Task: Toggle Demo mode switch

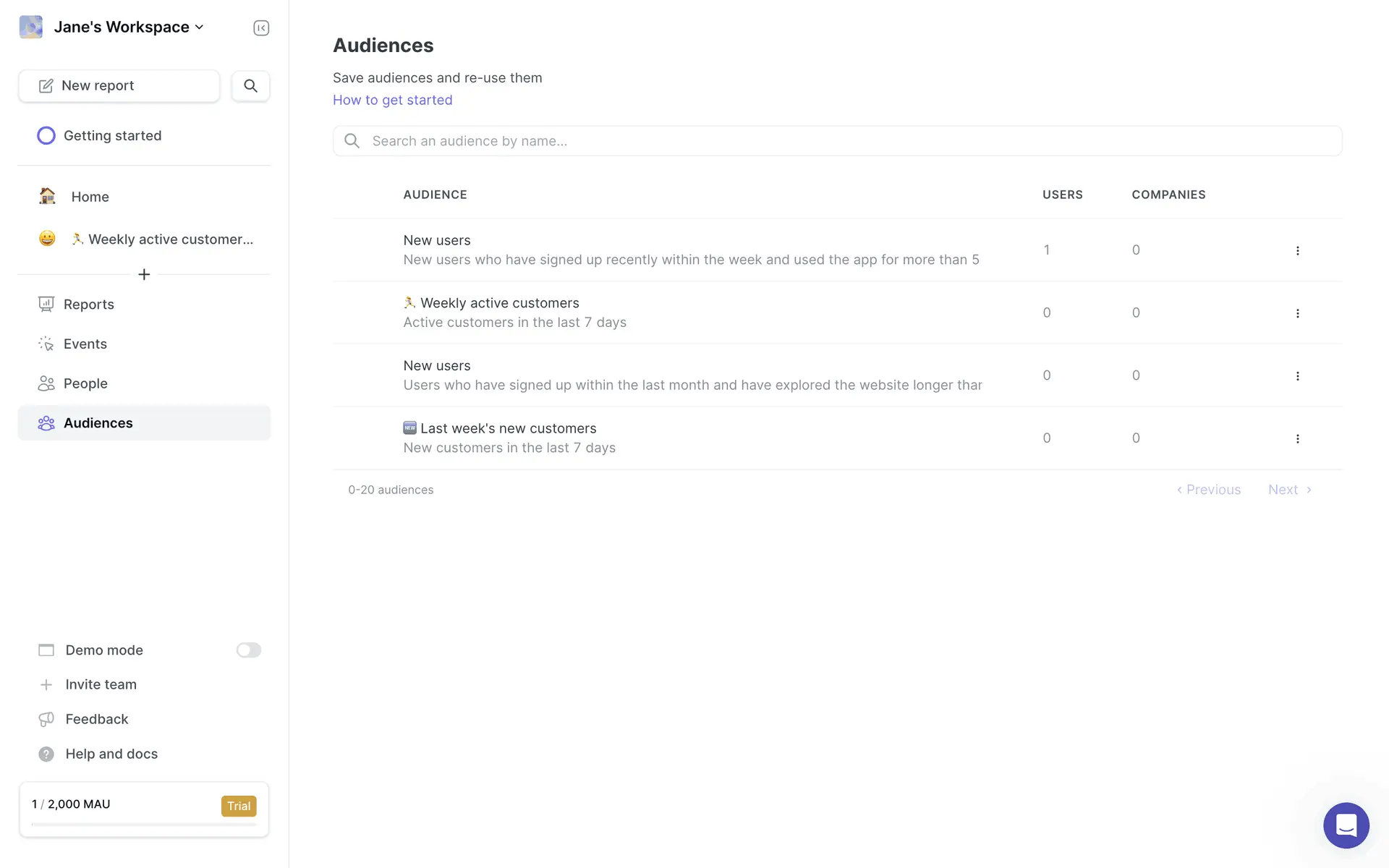Action: coord(248,650)
